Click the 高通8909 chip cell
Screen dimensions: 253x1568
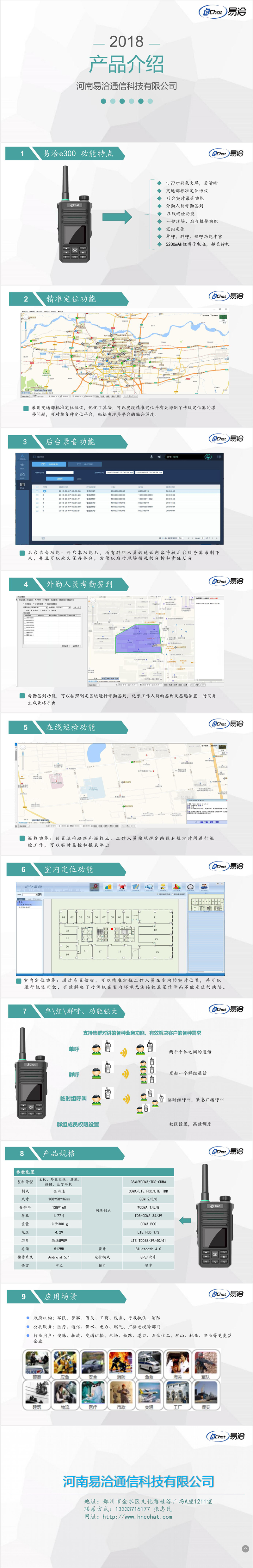[x=59, y=1241]
